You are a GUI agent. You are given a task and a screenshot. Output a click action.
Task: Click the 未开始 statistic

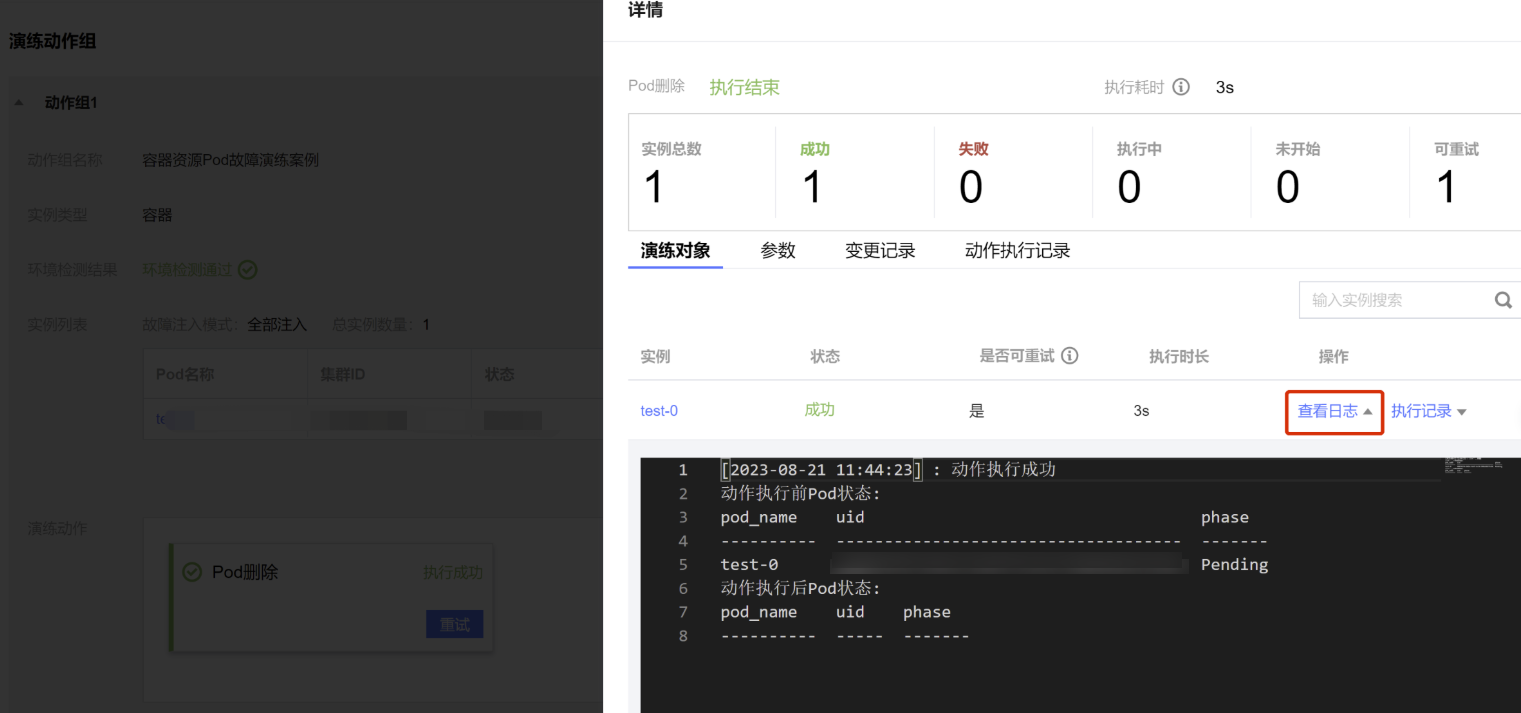tap(1298, 173)
